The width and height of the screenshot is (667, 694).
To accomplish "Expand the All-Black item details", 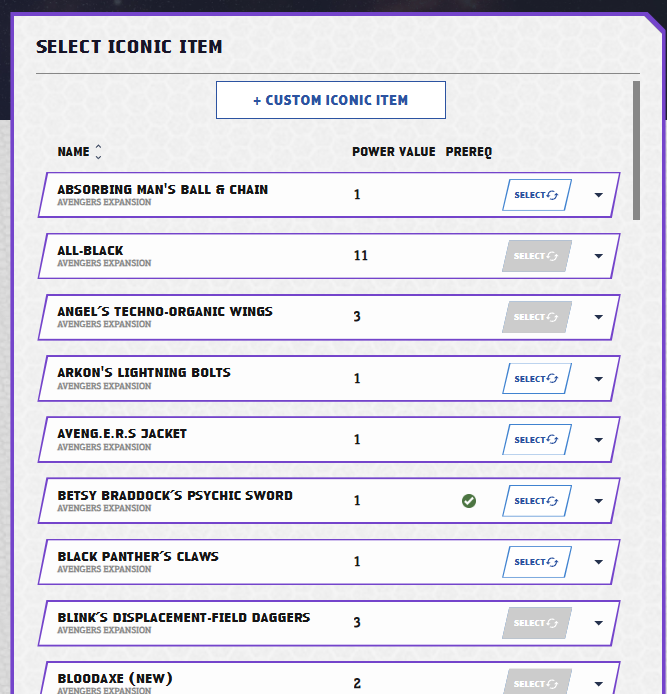I will pyautogui.click(x=599, y=257).
